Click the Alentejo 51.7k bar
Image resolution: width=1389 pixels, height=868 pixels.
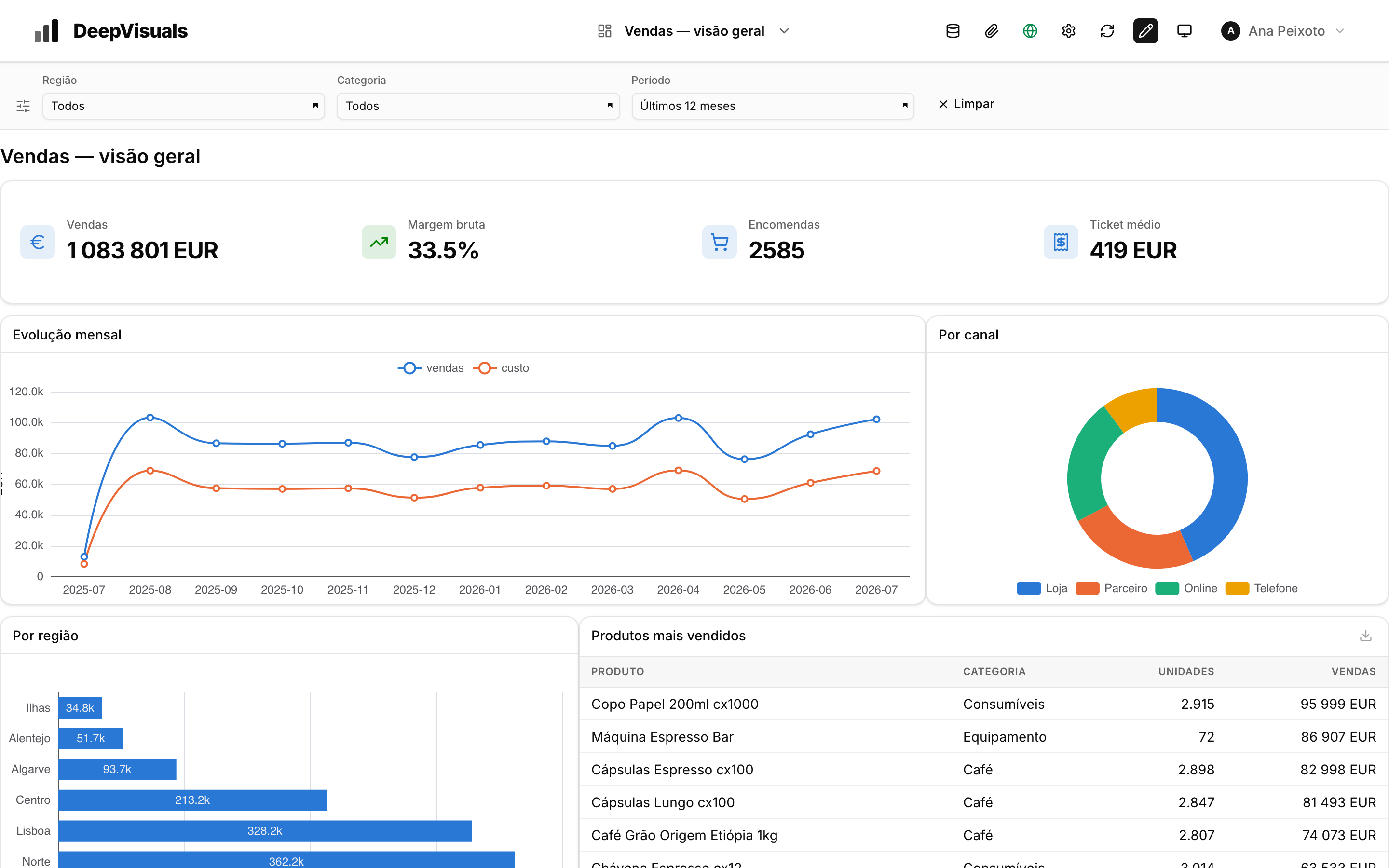(91, 738)
